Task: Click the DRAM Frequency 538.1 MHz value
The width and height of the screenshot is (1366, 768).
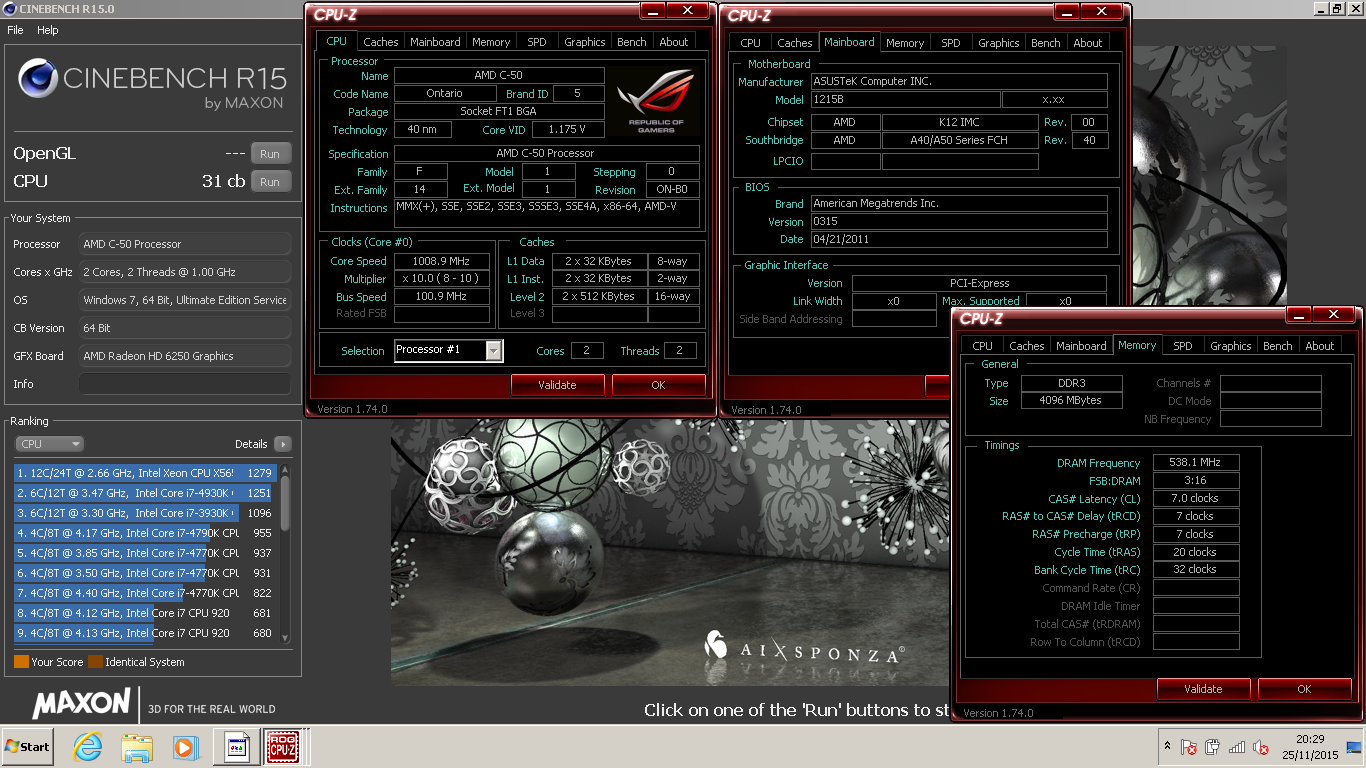Action: pyautogui.click(x=1196, y=462)
